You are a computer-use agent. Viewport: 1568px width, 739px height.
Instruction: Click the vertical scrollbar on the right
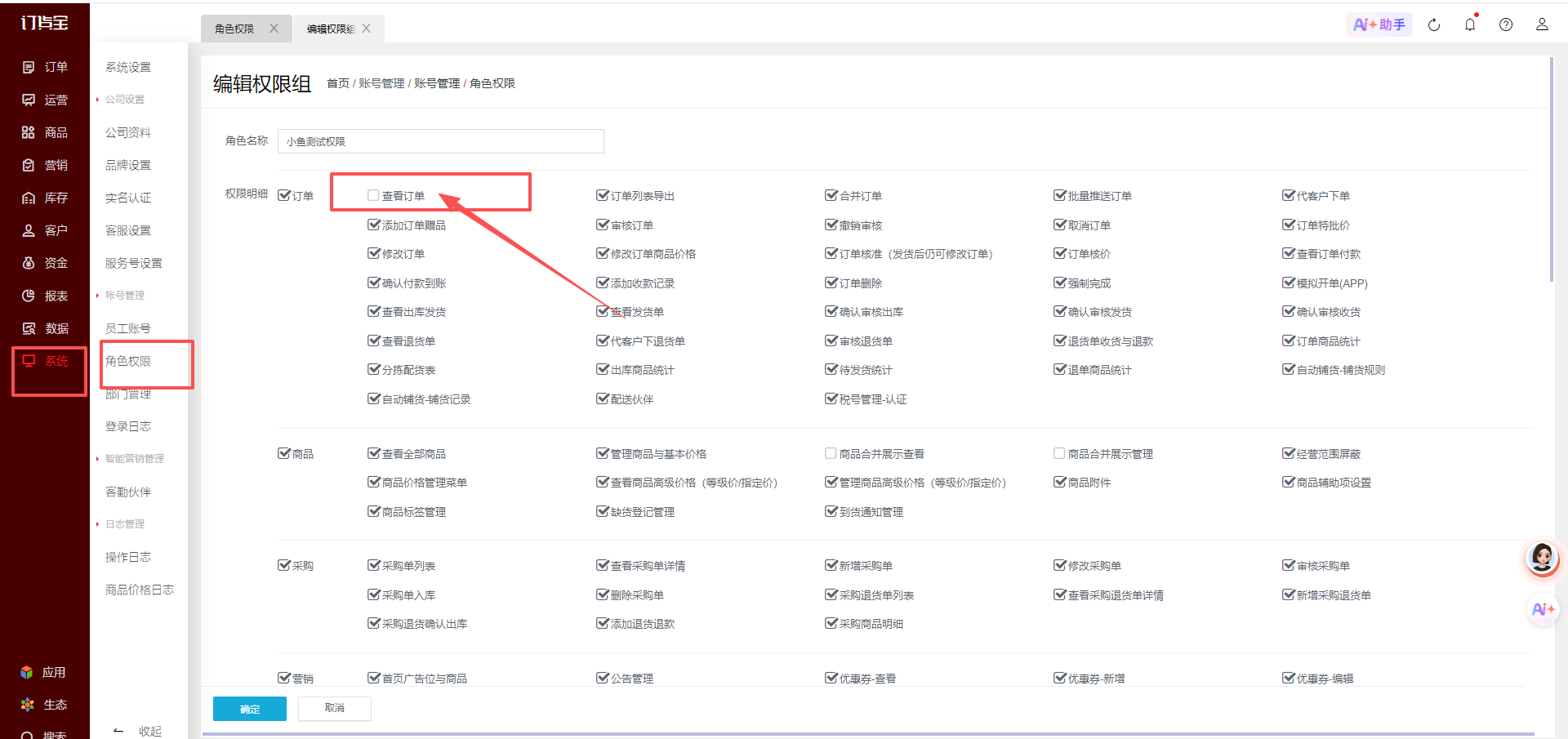tap(1551, 170)
